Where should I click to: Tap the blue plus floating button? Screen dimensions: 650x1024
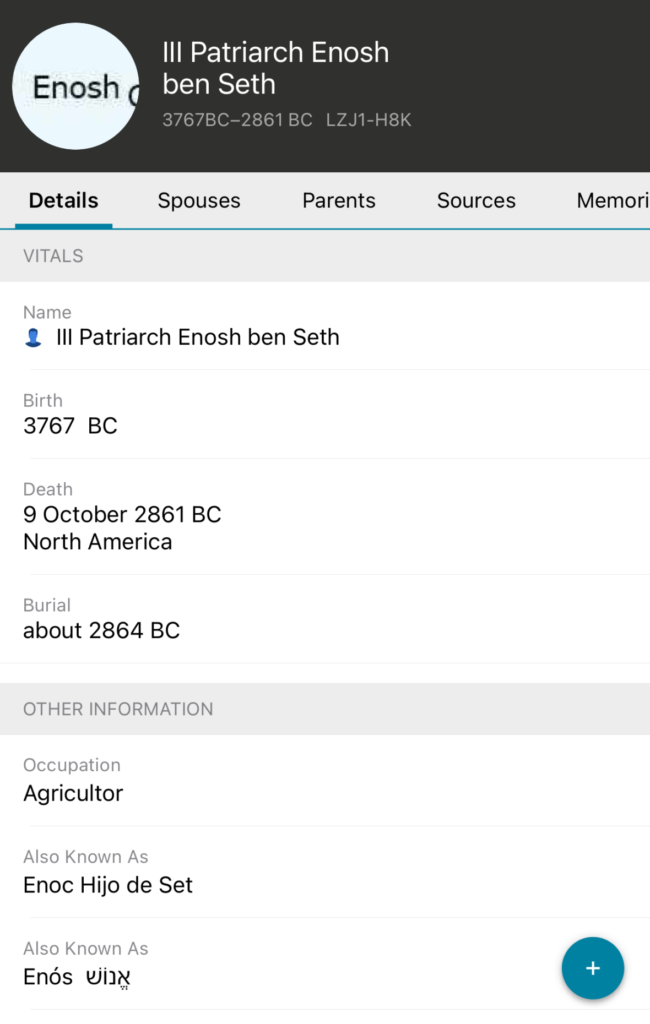pos(592,968)
